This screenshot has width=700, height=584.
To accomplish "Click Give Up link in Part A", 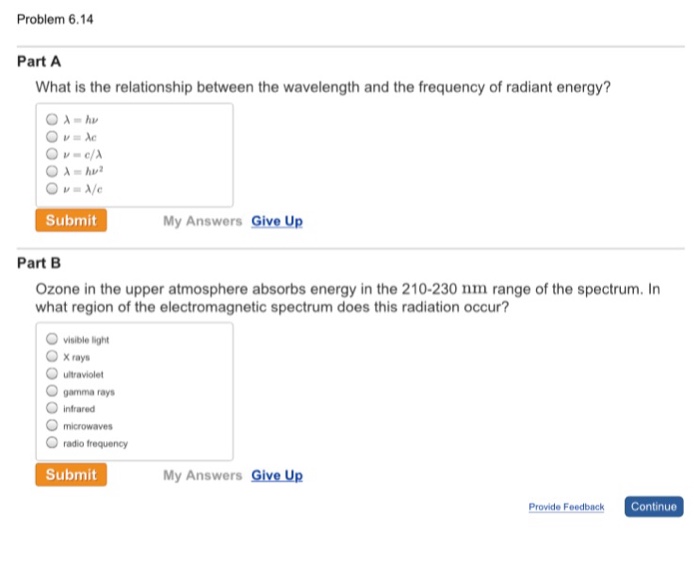I will tap(277, 222).
